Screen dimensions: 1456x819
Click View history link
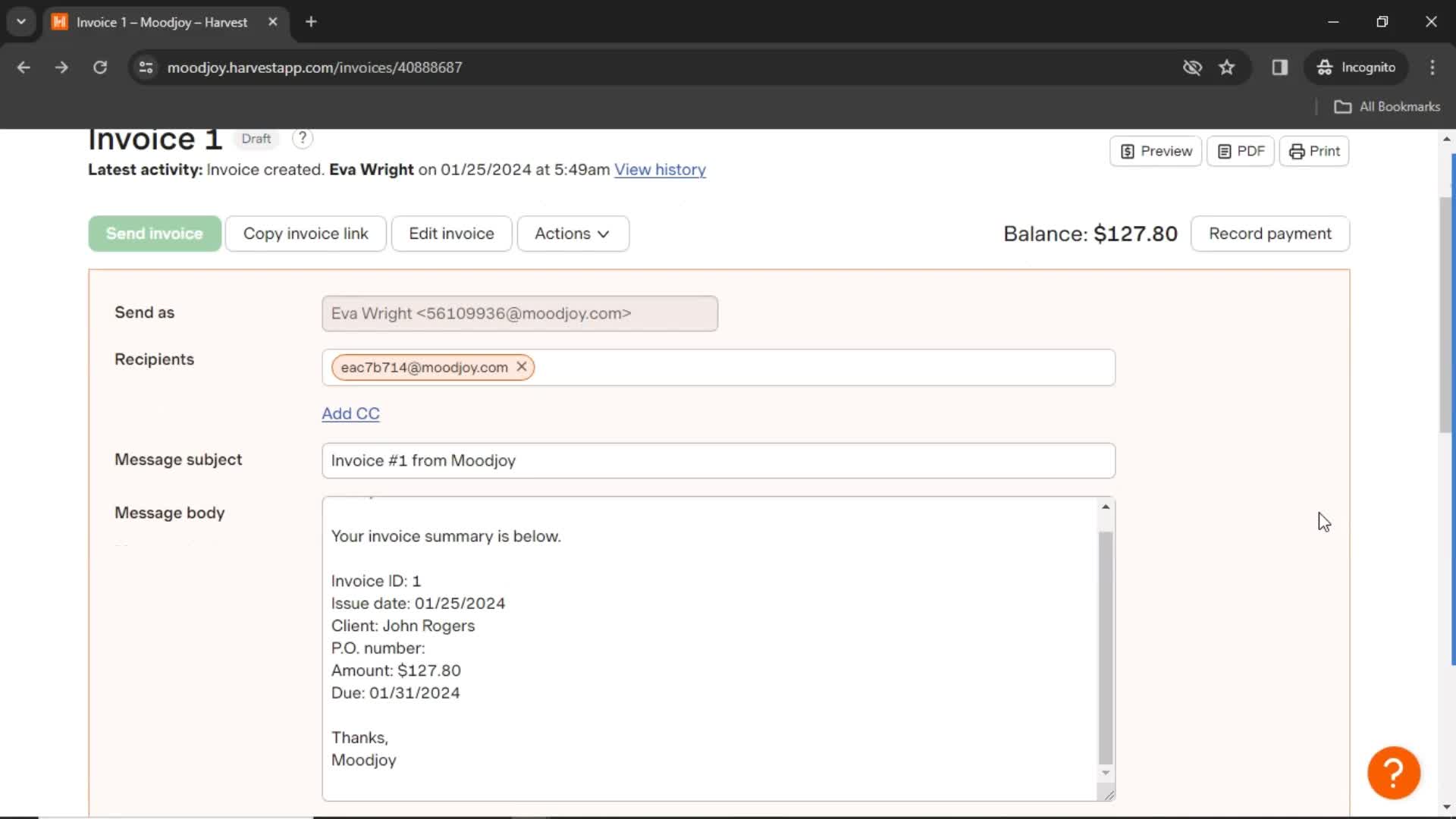(x=660, y=169)
